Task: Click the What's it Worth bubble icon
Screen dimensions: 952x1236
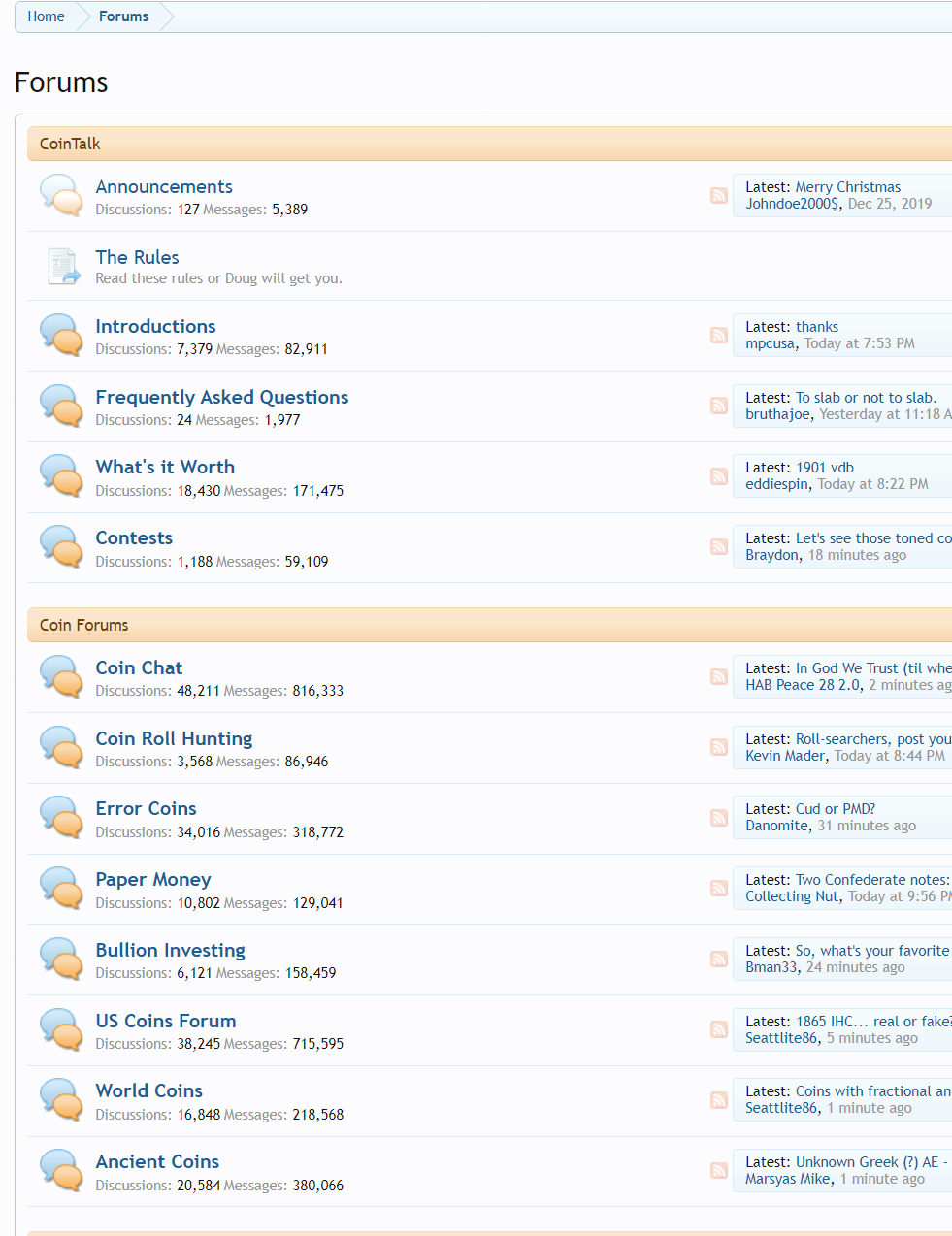Action: [61, 475]
